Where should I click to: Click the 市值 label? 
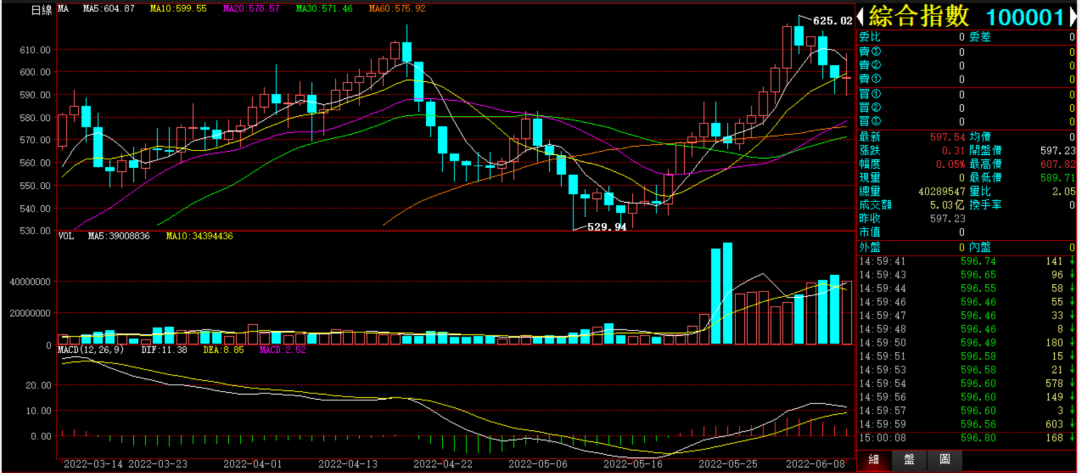(869, 232)
